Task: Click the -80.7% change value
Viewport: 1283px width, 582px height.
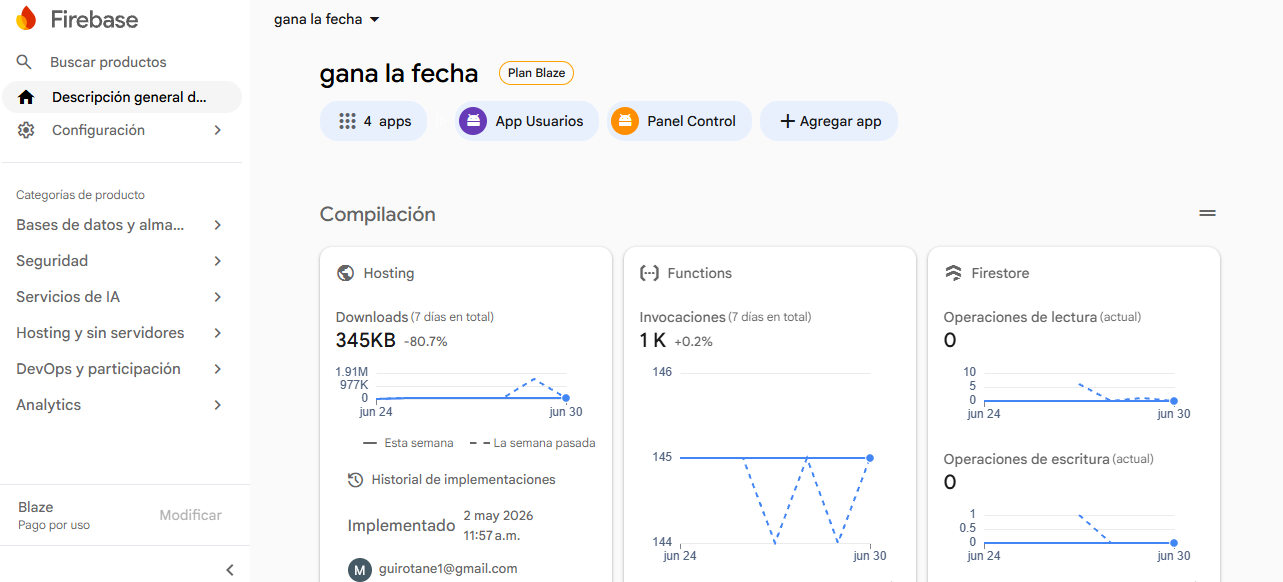Action: point(426,341)
